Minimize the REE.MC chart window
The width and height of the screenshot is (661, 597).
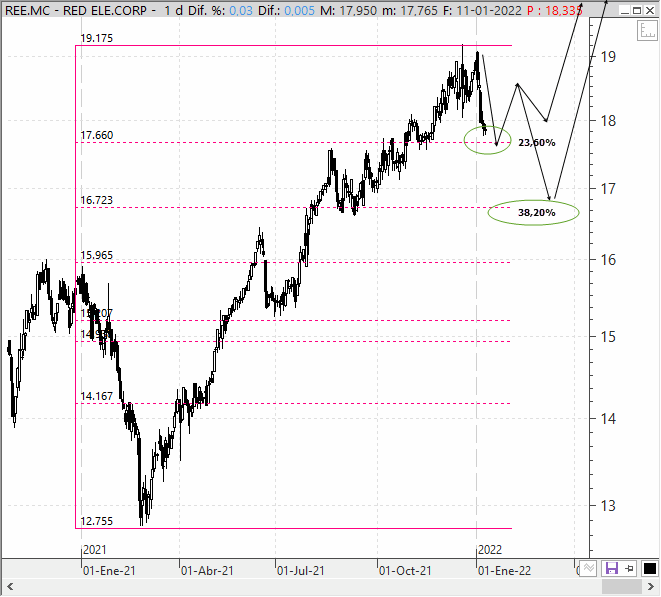point(625,10)
